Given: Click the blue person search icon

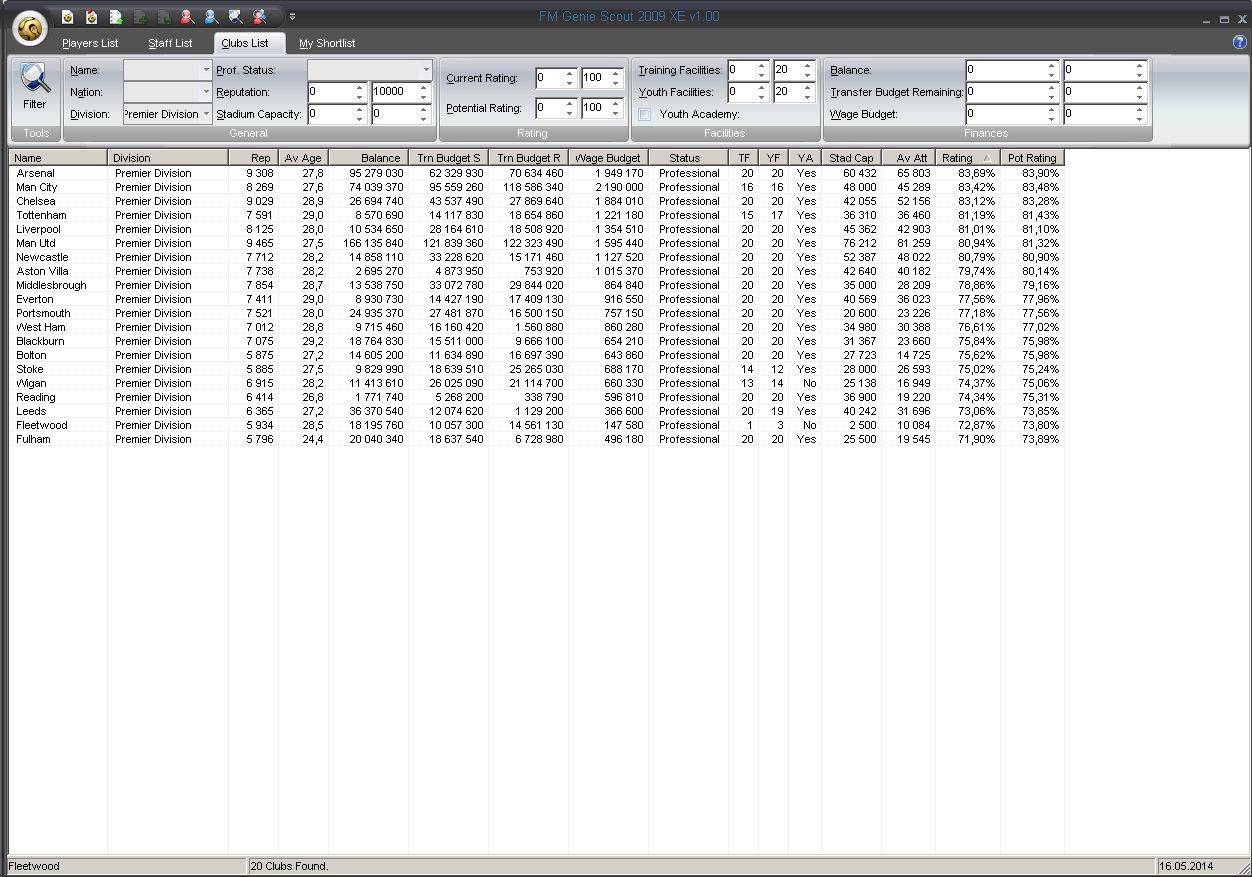Looking at the screenshot, I should 211,16.
